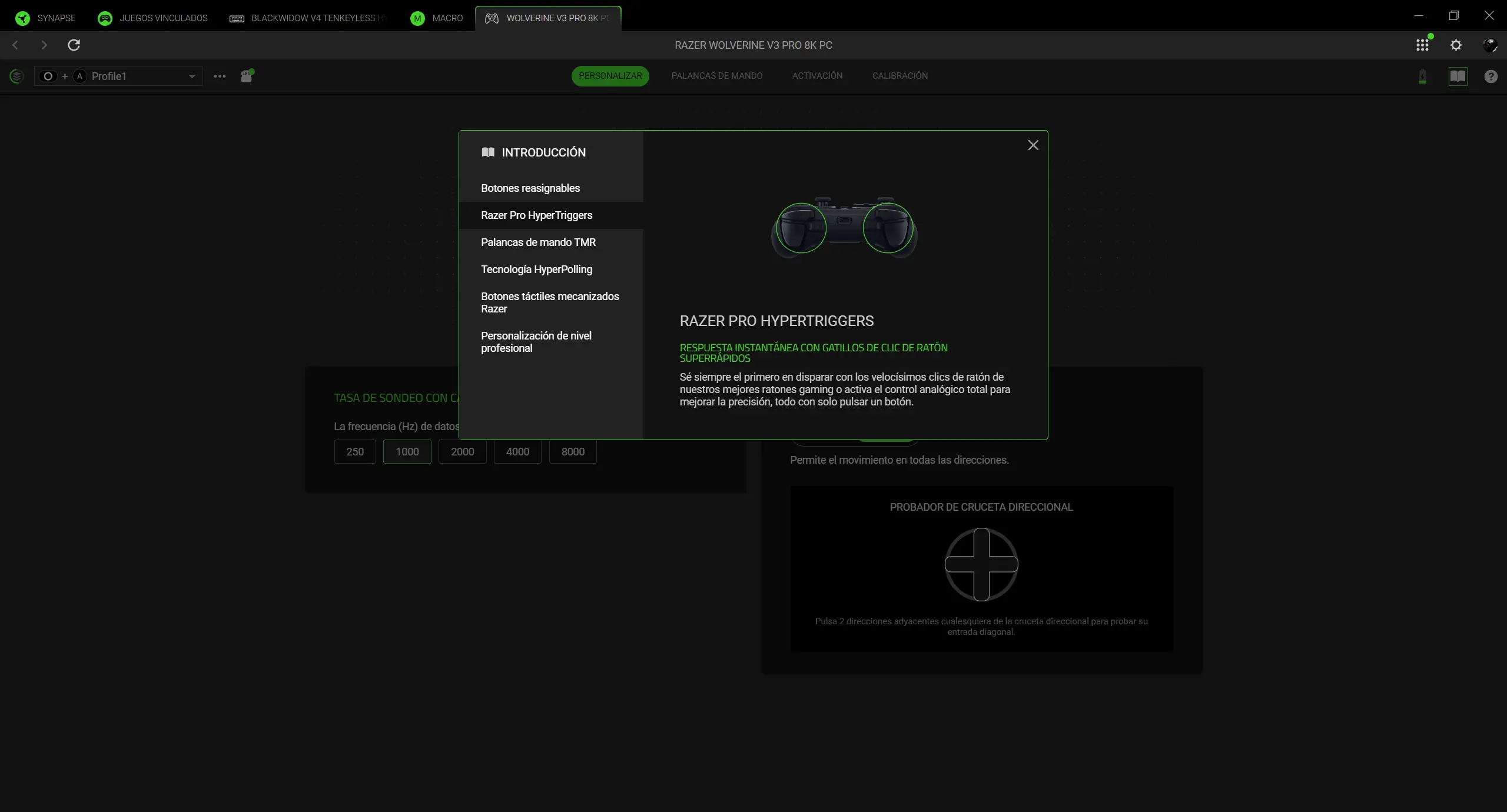Open the Synapse modules grid

pyautogui.click(x=1422, y=45)
